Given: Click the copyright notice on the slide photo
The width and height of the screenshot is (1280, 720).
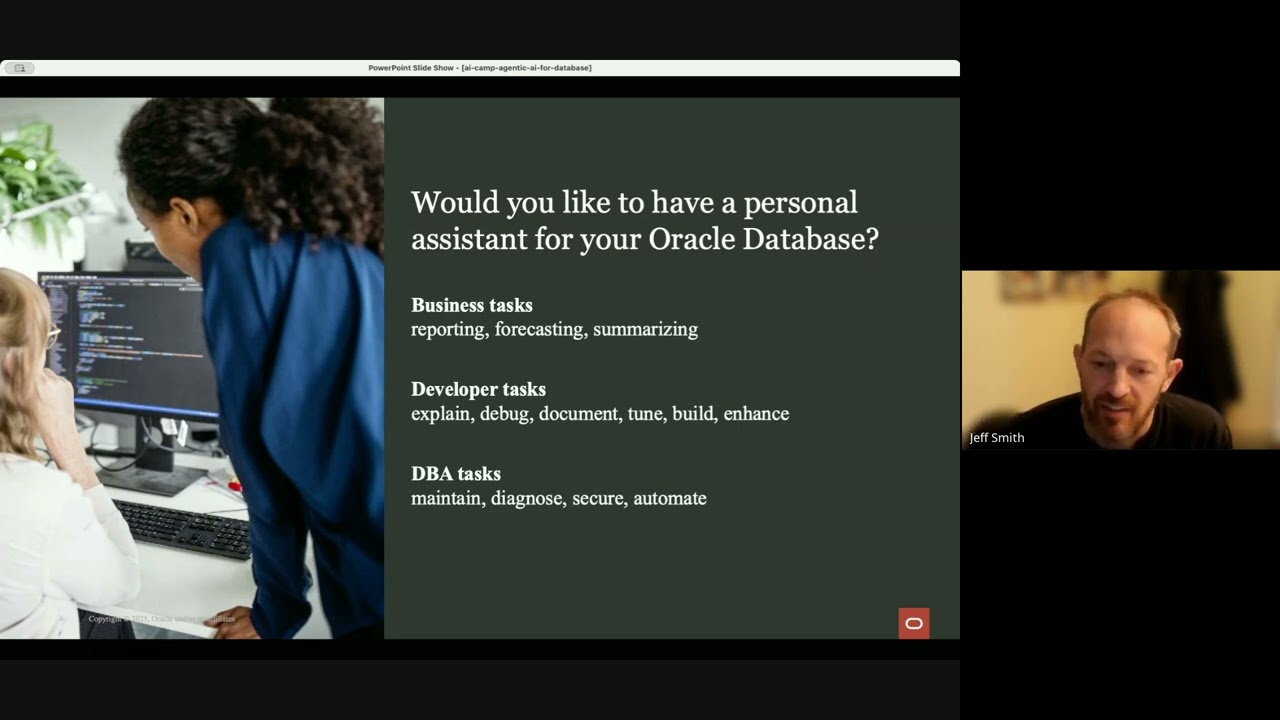Looking at the screenshot, I should [x=161, y=619].
